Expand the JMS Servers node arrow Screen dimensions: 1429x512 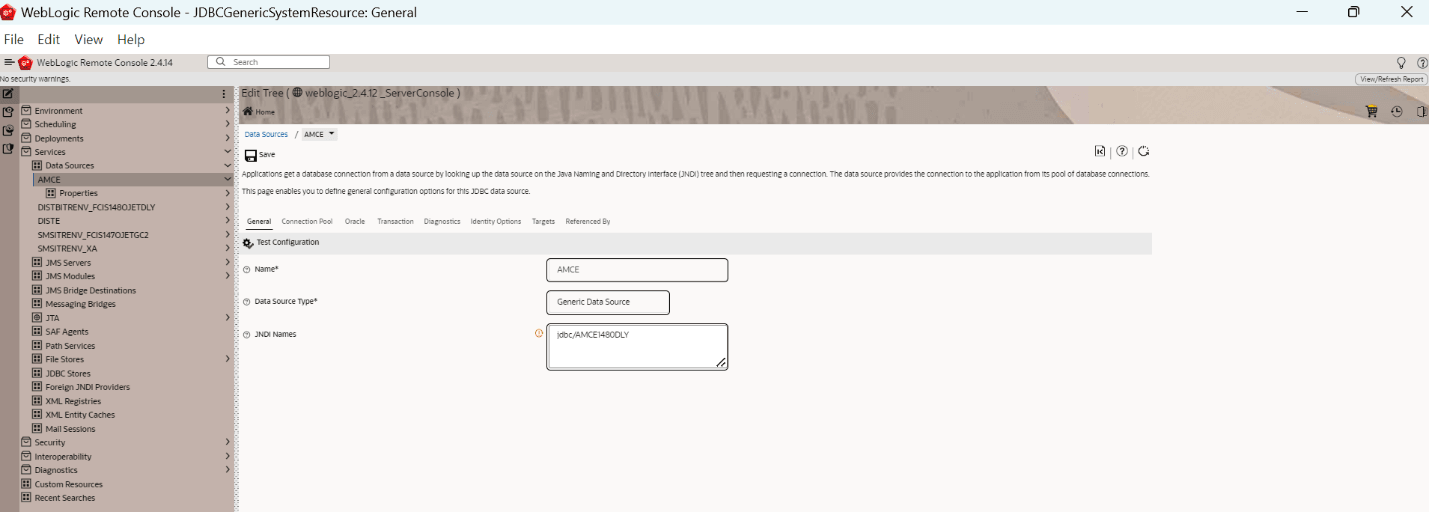coord(228,262)
